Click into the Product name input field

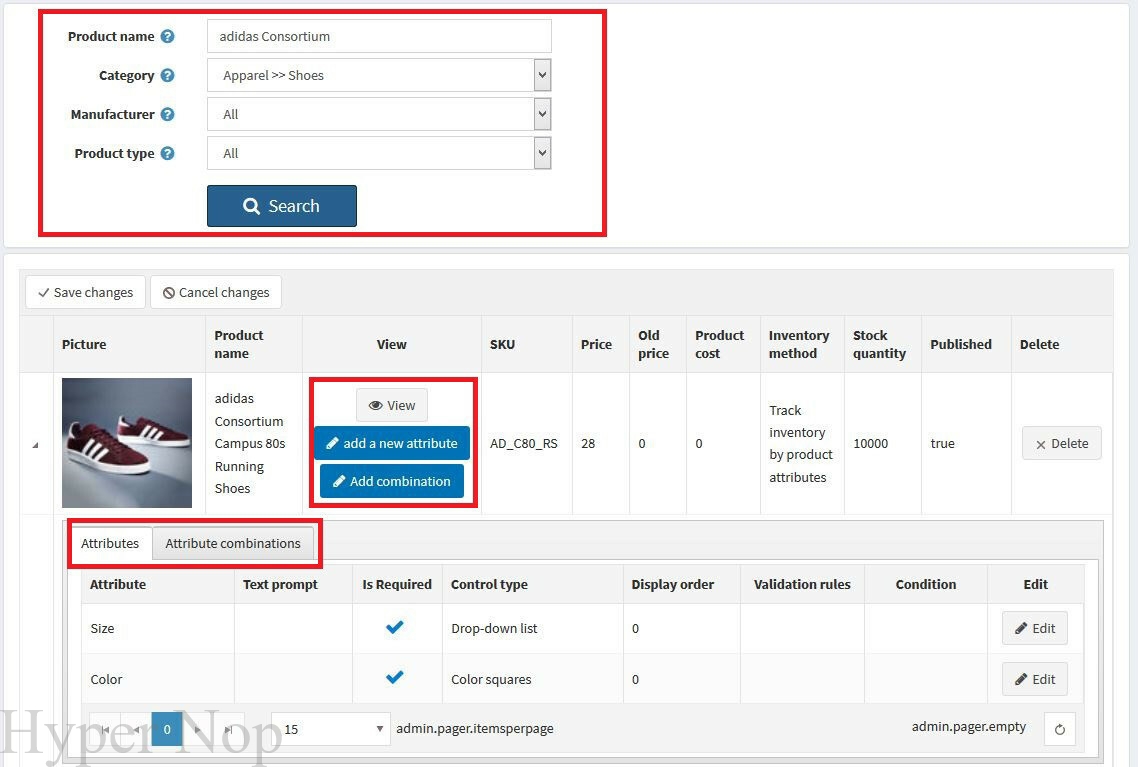pyautogui.click(x=379, y=36)
